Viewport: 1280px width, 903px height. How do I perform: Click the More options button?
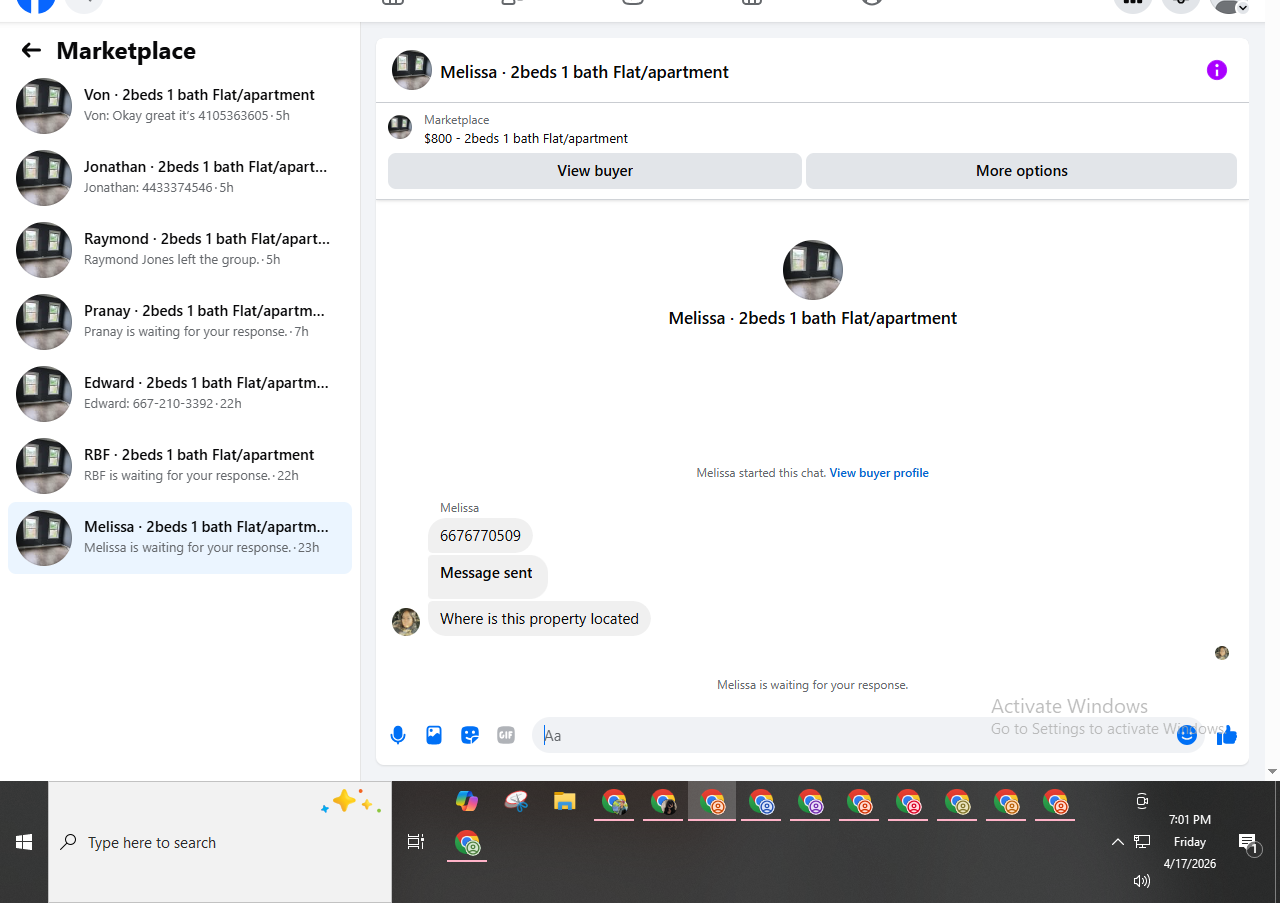(1021, 171)
